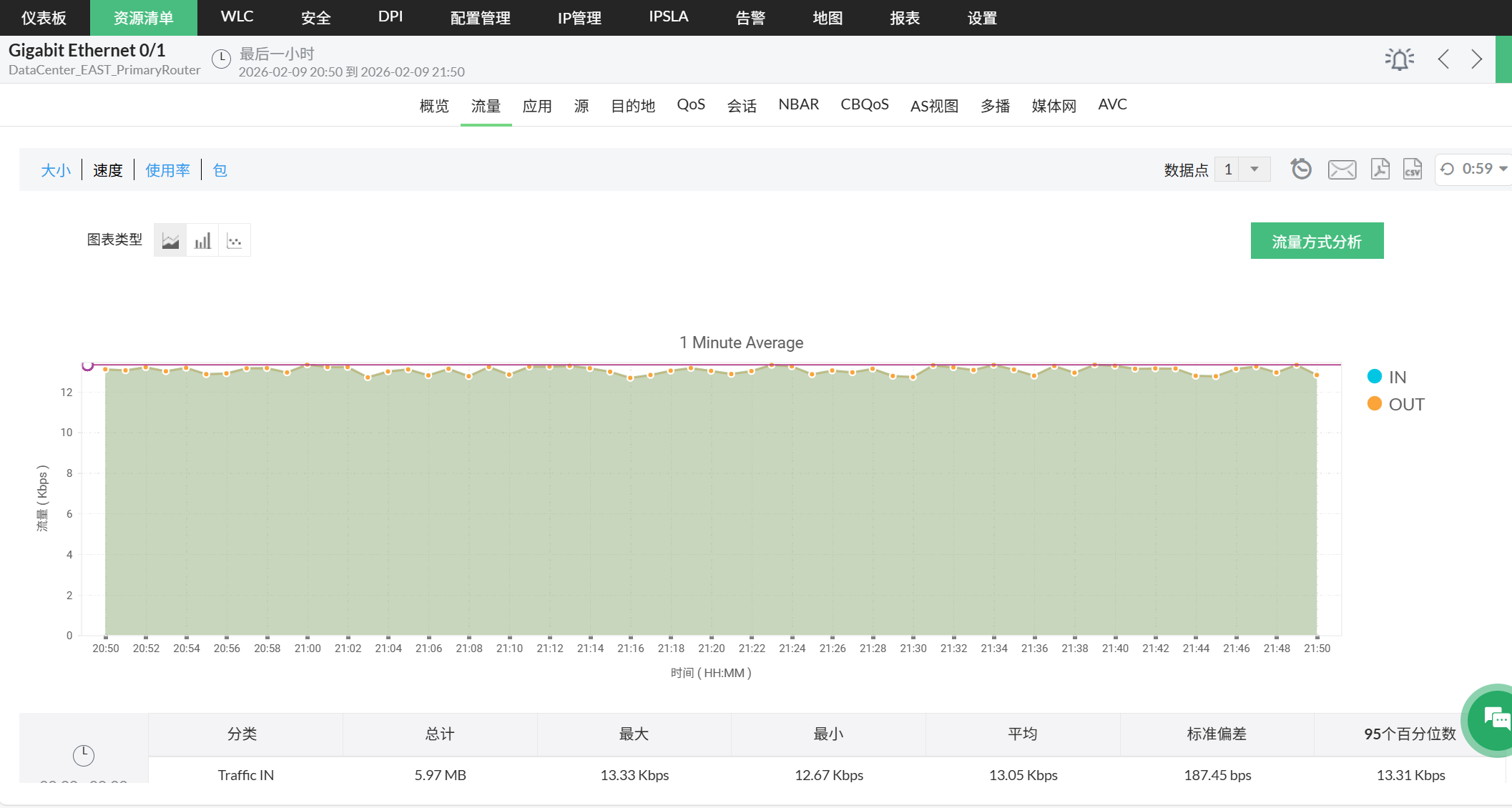Switch to the NBAR tab
This screenshot has height=808, width=1512.
(x=799, y=104)
